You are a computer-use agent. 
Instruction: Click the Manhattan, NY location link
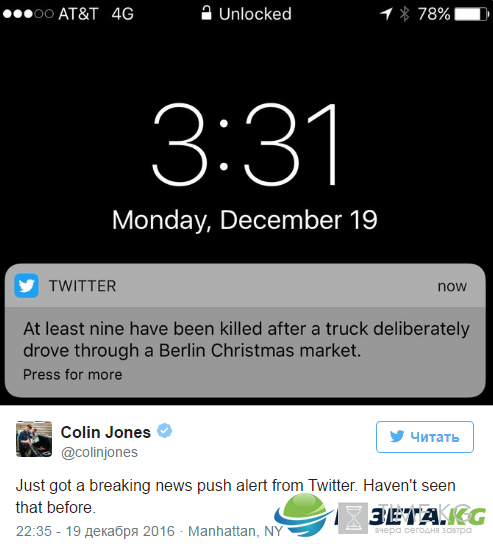[235, 531]
